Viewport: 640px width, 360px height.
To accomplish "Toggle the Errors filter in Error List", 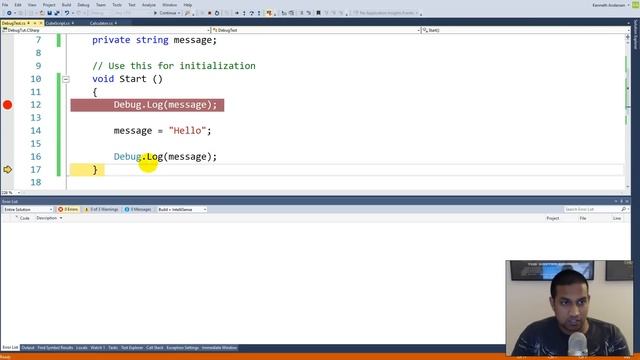I will pos(68,209).
